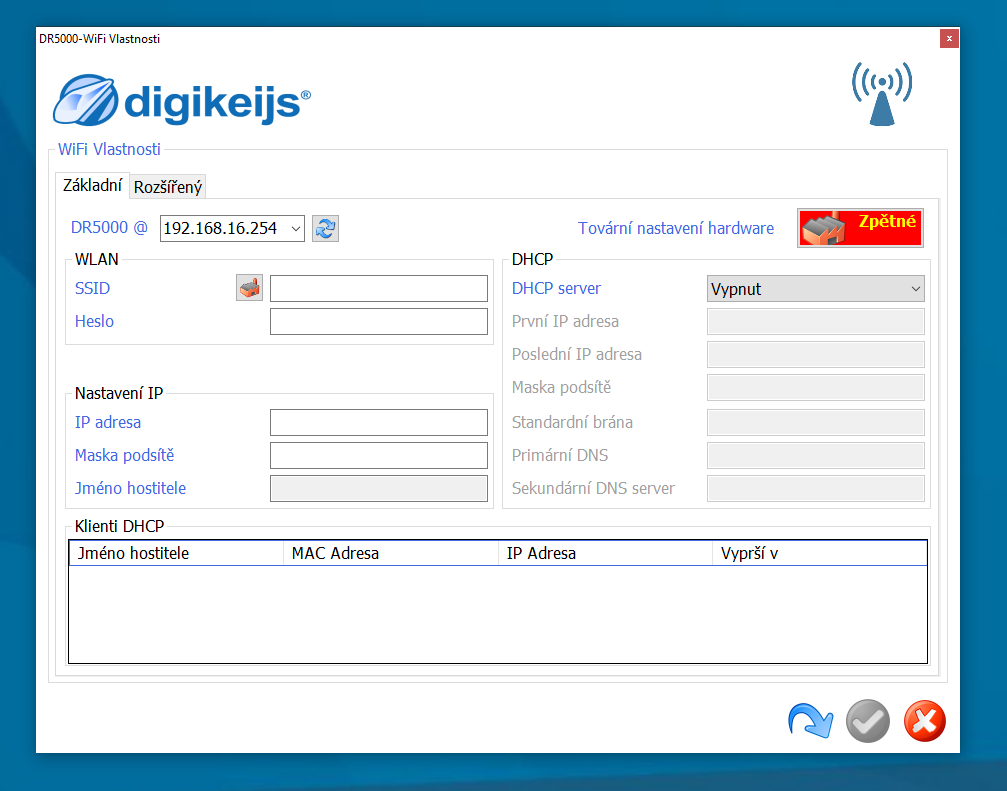Viewport: 1007px width, 791px height.
Task: Click into the SSID text field
Action: pos(378,289)
